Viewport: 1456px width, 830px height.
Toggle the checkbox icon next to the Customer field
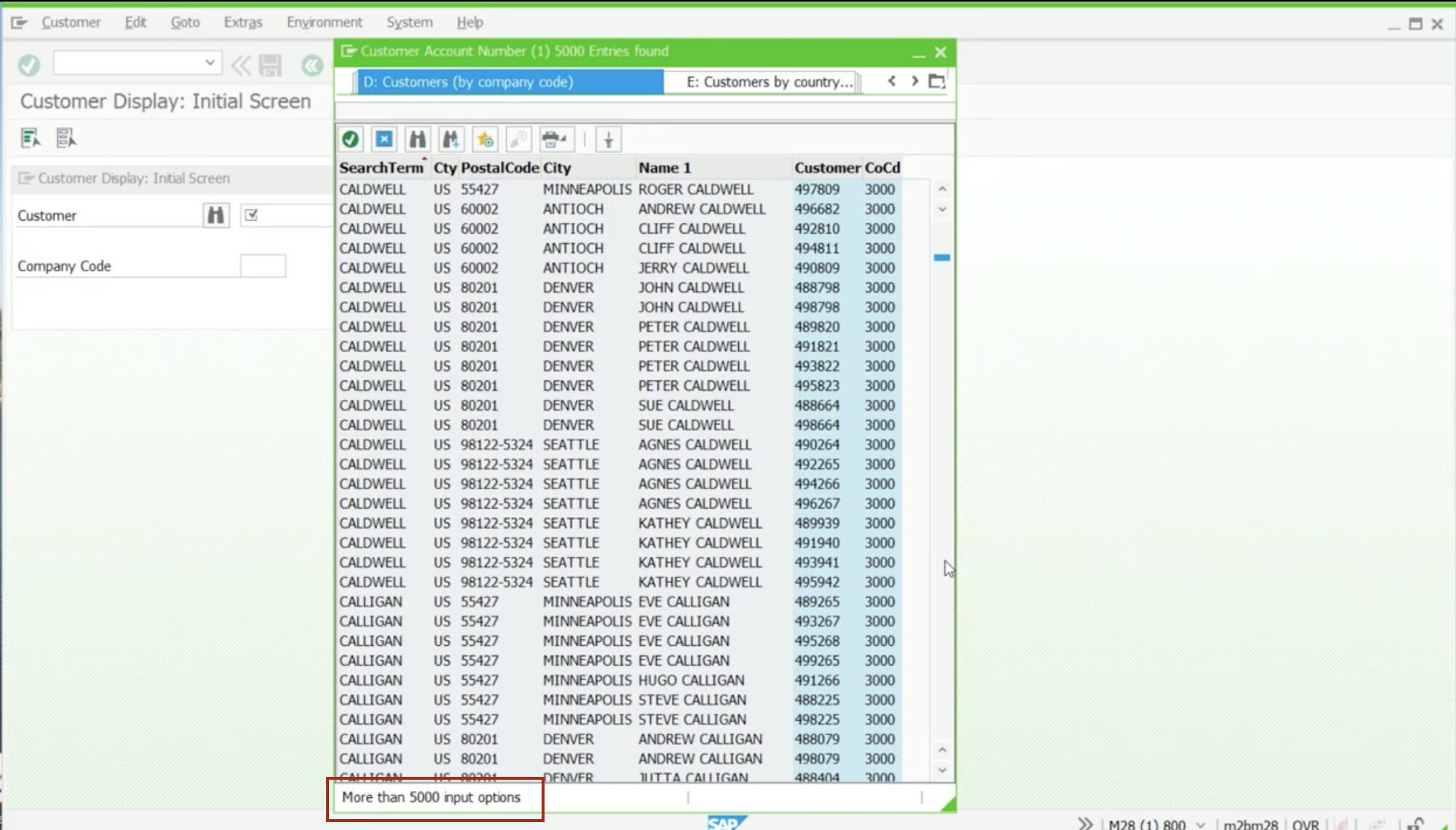pyautogui.click(x=251, y=215)
